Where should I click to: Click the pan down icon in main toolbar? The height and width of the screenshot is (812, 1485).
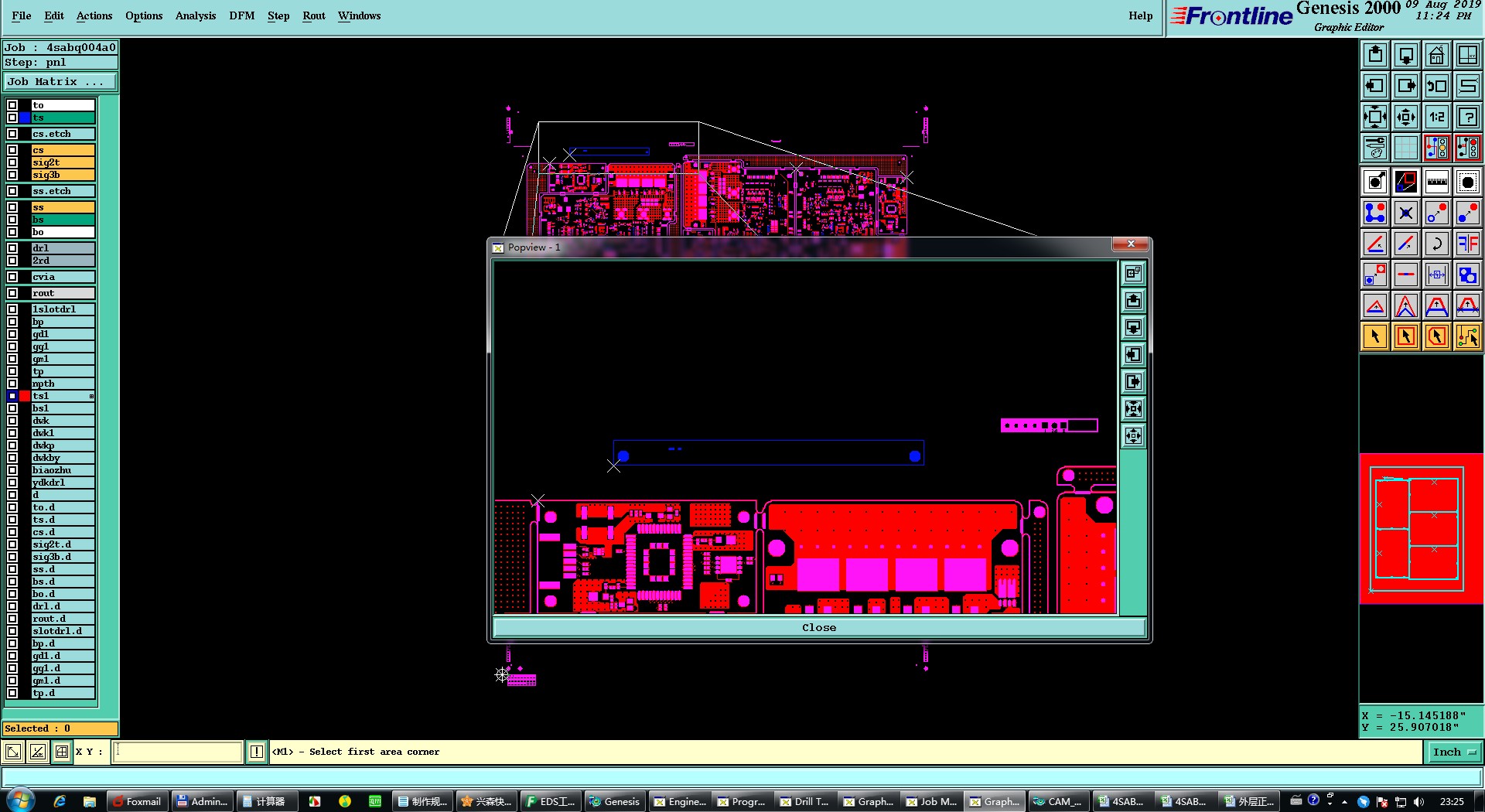tap(1406, 55)
